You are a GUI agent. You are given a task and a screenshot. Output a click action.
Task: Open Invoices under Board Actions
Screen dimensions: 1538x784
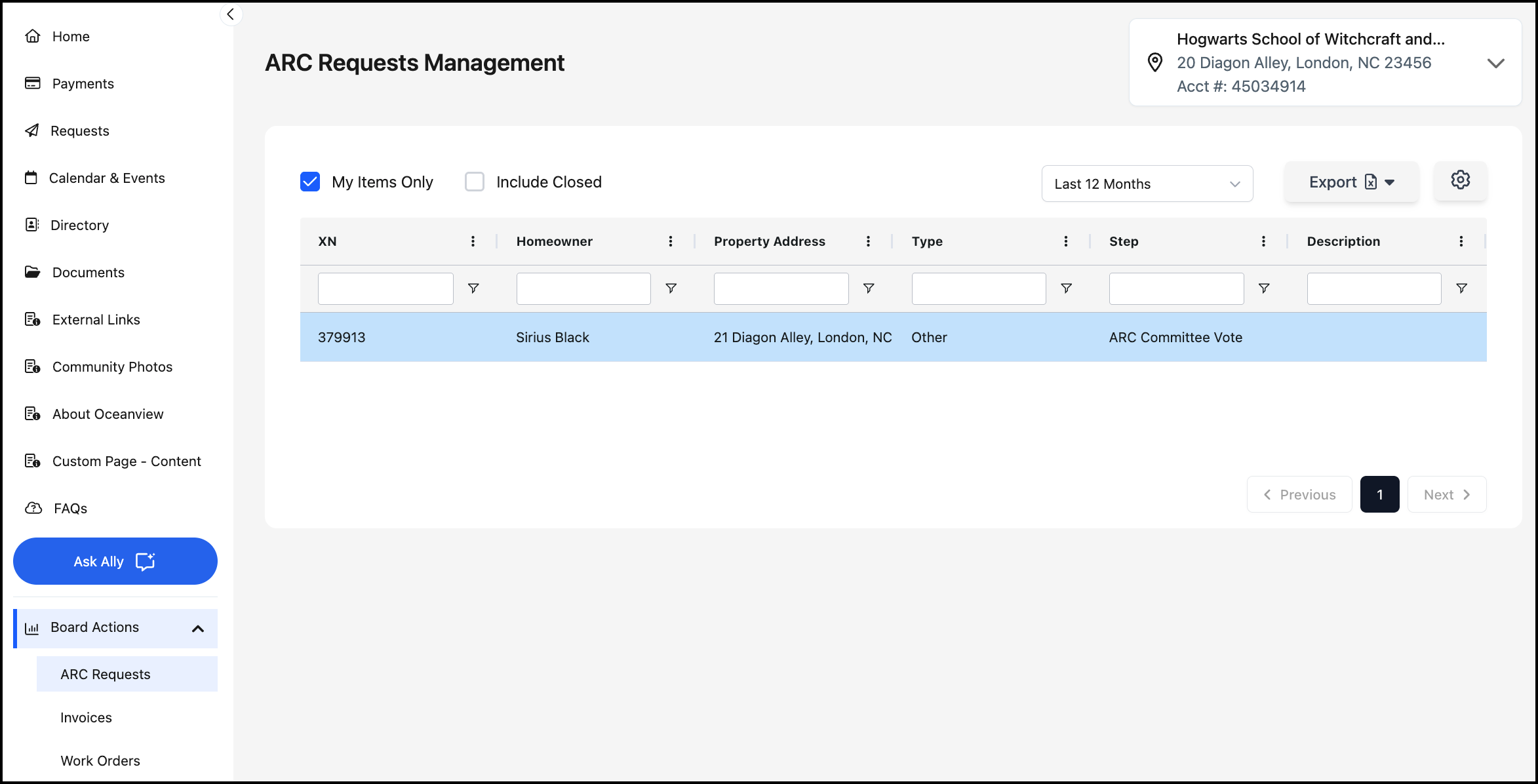pyautogui.click(x=86, y=717)
